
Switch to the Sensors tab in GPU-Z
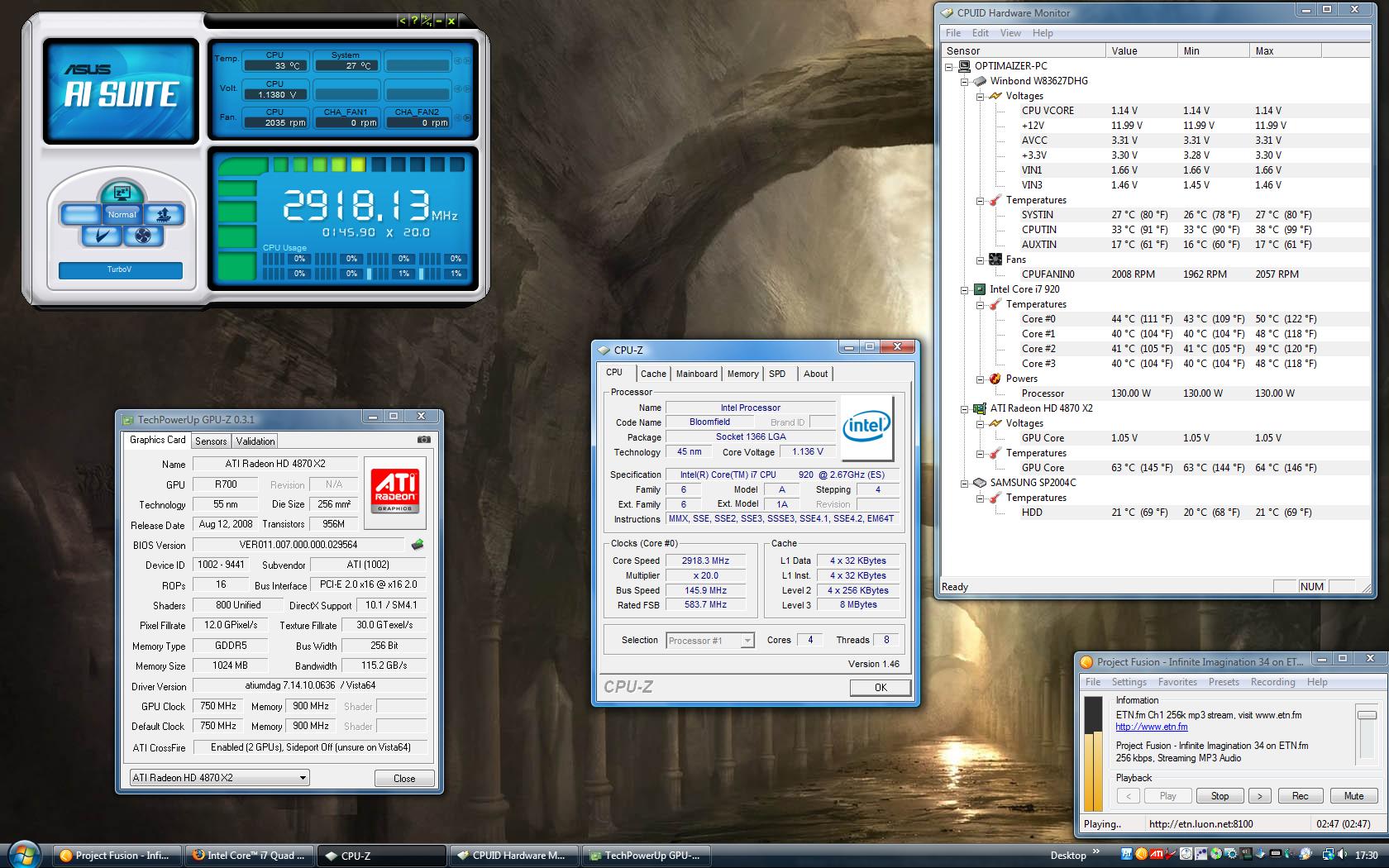(211, 441)
